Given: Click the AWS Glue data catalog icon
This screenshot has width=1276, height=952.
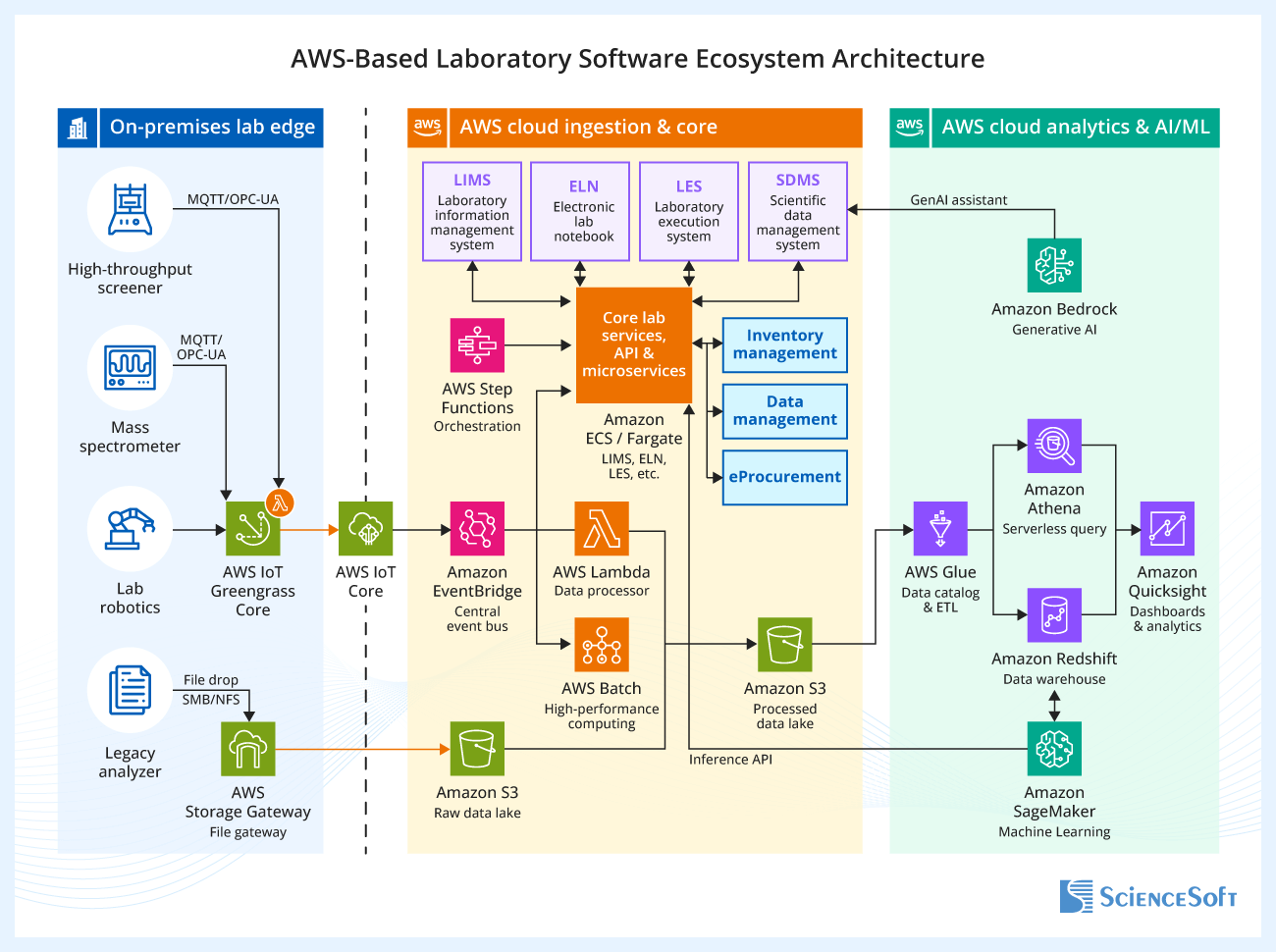Looking at the screenshot, I should coord(939,527).
